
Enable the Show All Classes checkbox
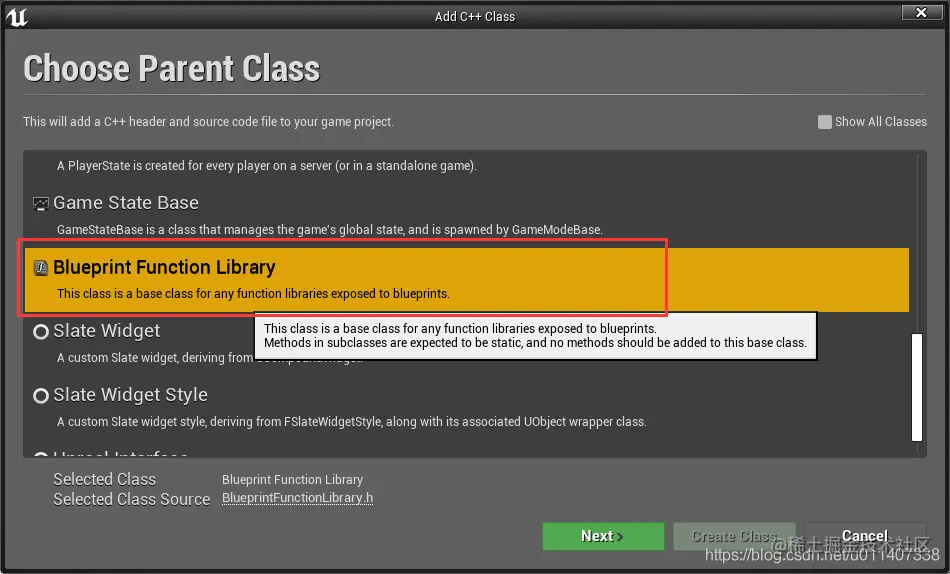824,122
